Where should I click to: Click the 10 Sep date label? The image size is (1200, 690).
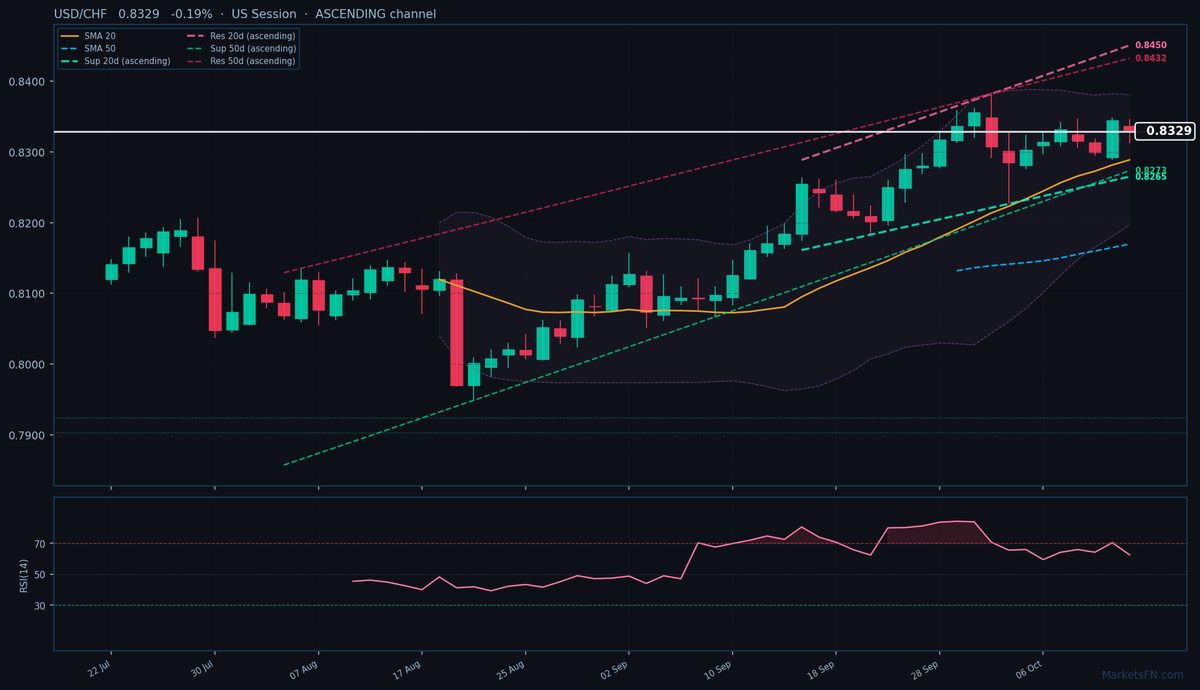(719, 668)
